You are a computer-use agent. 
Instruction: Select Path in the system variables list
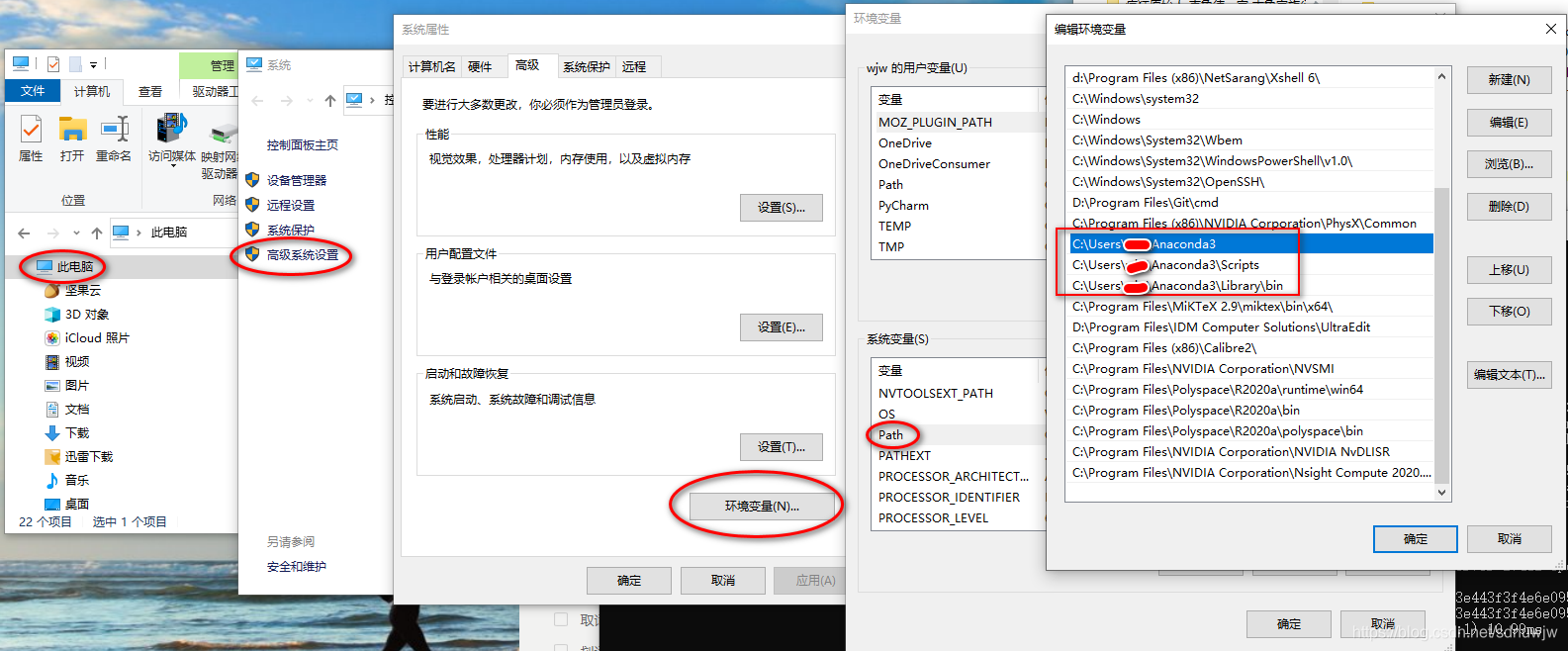coord(891,434)
